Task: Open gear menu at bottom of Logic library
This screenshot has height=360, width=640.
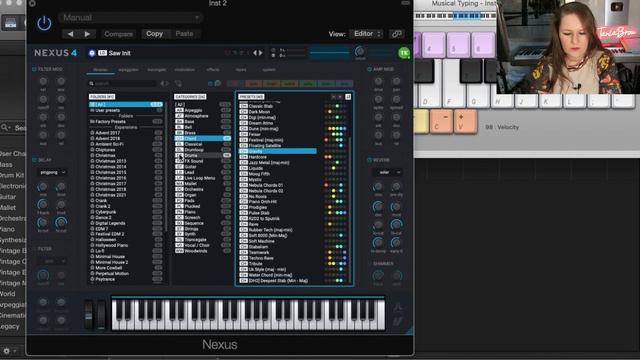Action: tap(7, 351)
